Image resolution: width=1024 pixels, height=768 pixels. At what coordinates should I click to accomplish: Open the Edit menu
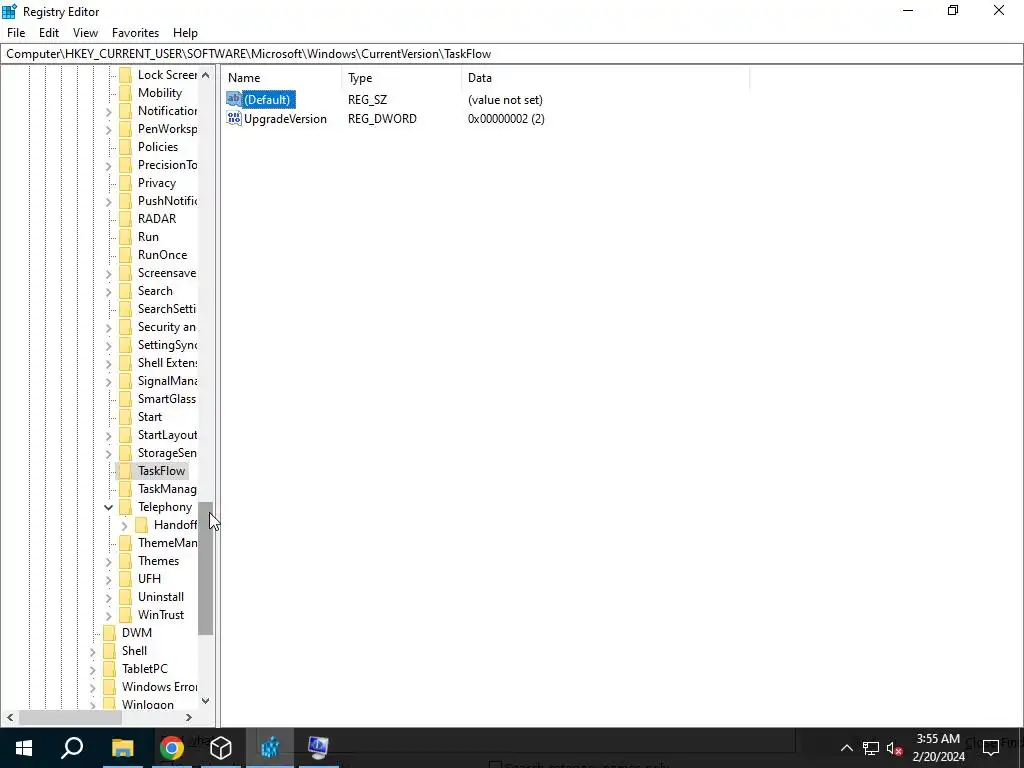[49, 33]
